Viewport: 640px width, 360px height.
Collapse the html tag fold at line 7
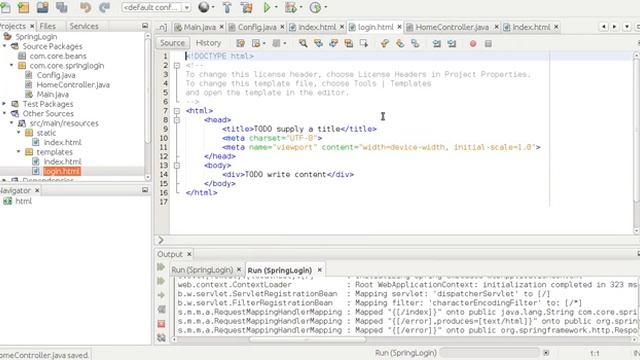(x=177, y=111)
